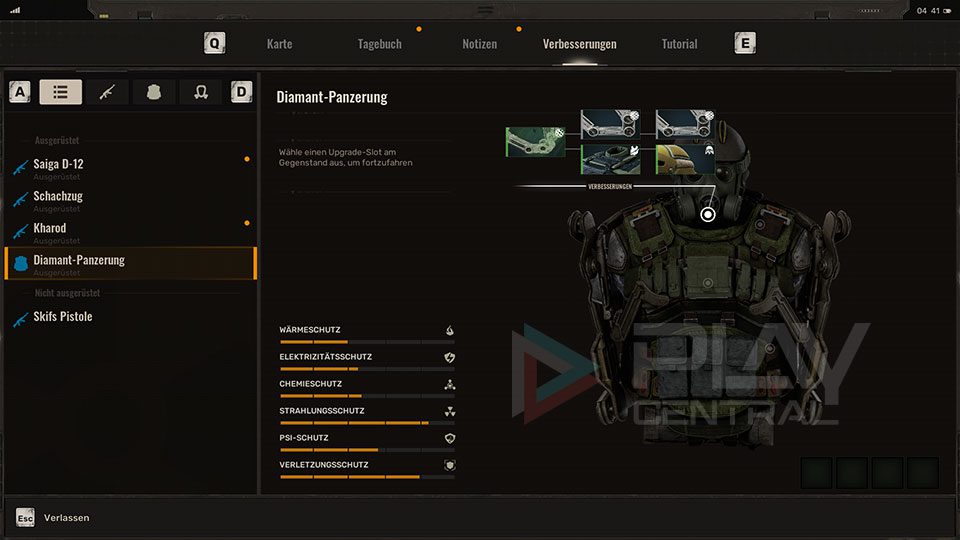Click the E key next-tab icon

pos(744,43)
